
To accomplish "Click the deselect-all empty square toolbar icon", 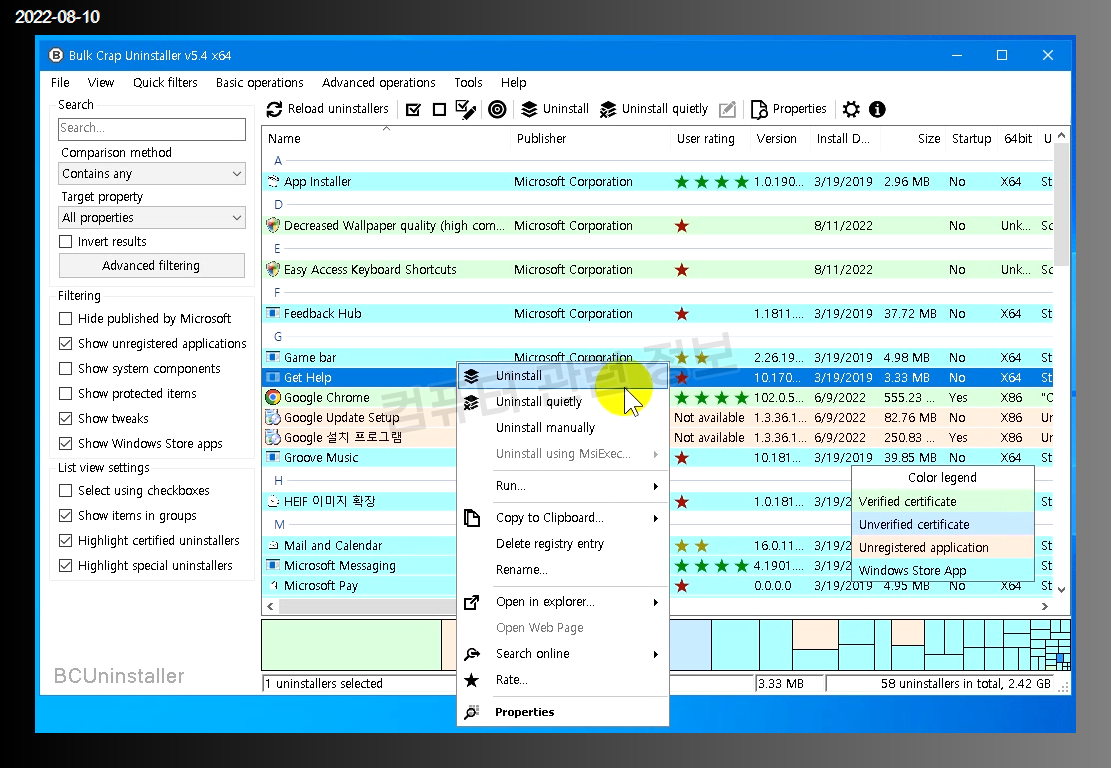I will pyautogui.click(x=439, y=109).
